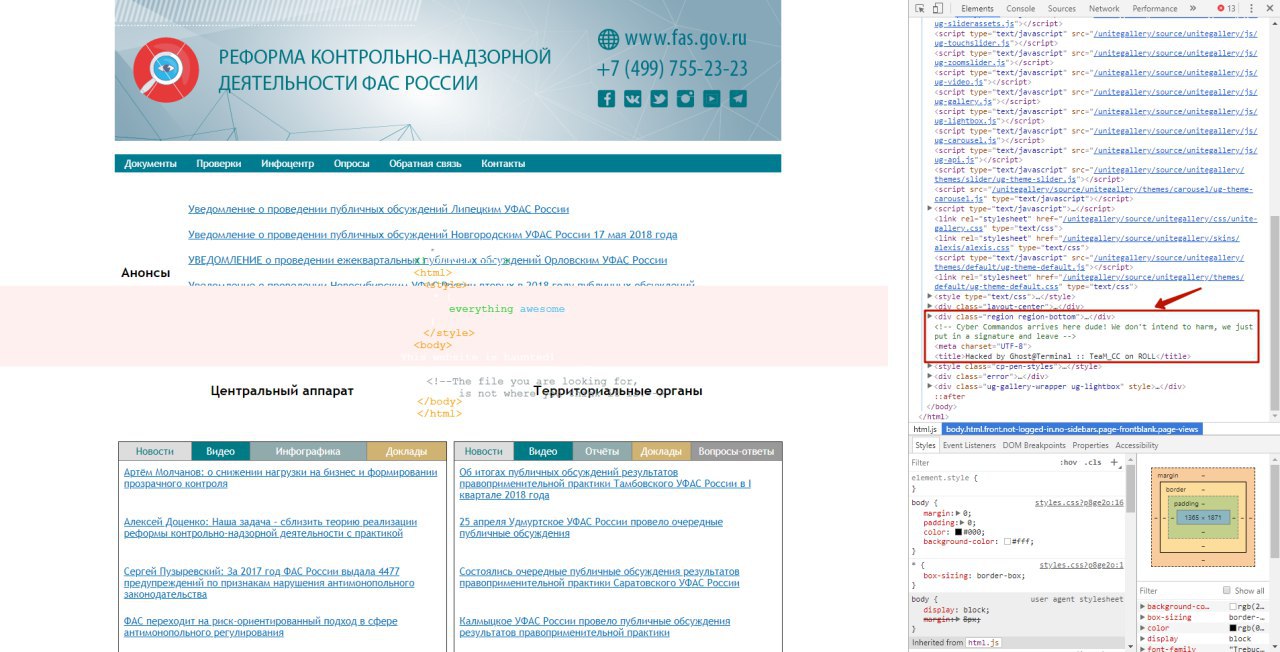
Task: Select the Отчёты tab under Территориальные органы
Action: pos(602,451)
